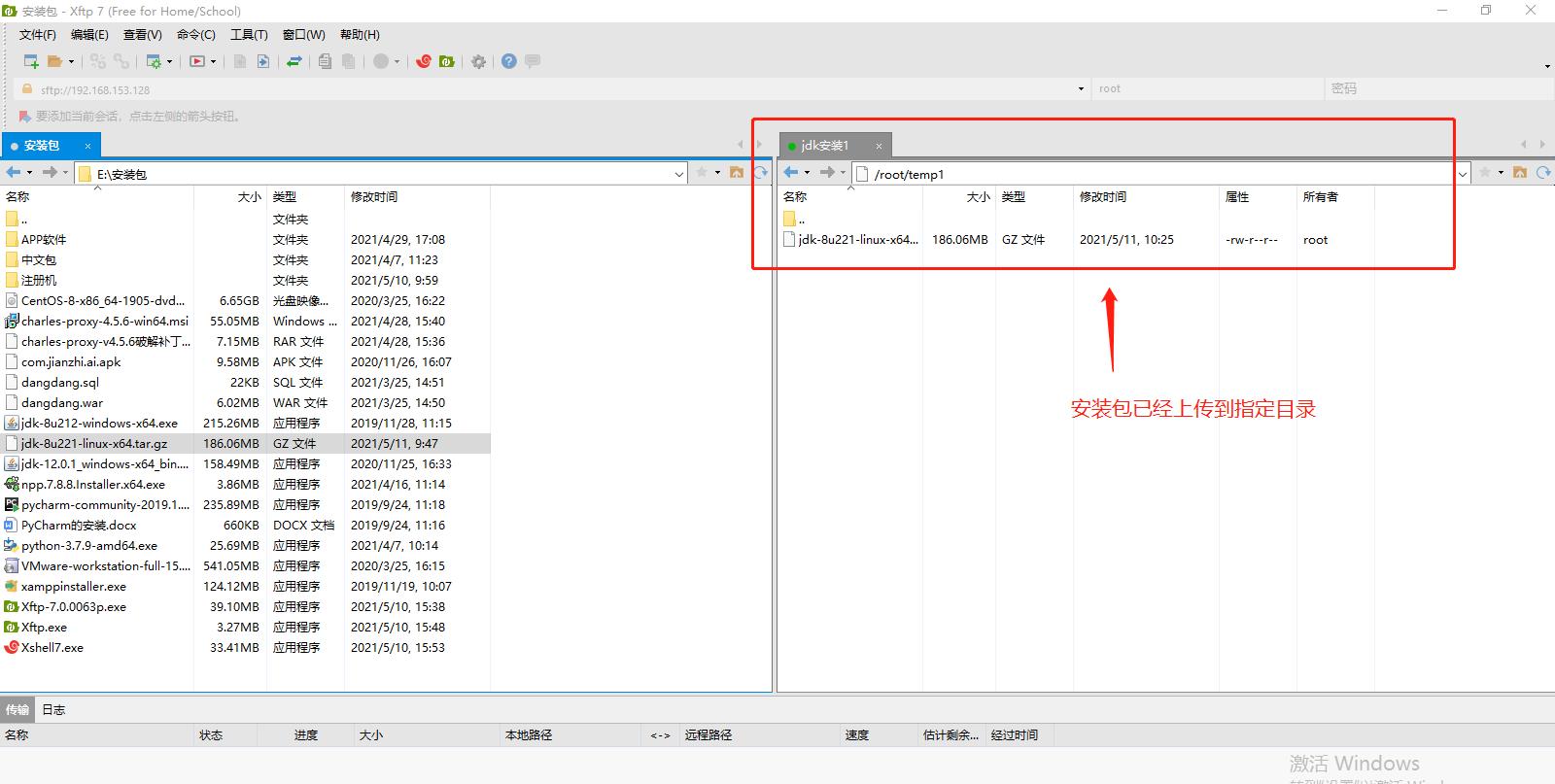Screen dimensions: 1555x784
Task: Select Xshell7.exe in local list
Action: (x=245, y=647)
